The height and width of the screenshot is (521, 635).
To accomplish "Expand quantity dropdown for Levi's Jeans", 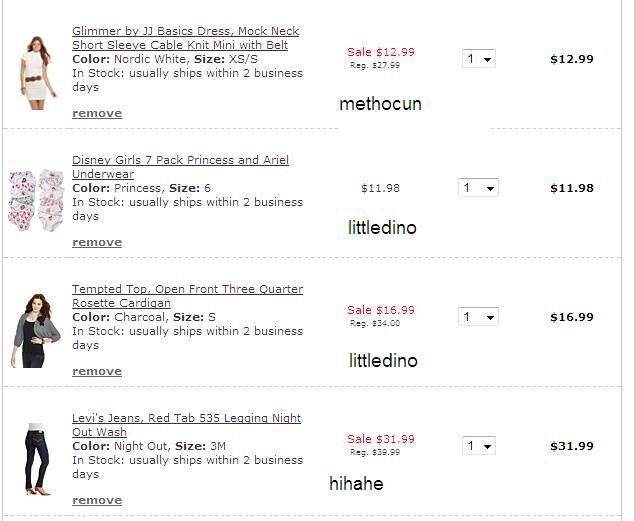I will pos(479,446).
